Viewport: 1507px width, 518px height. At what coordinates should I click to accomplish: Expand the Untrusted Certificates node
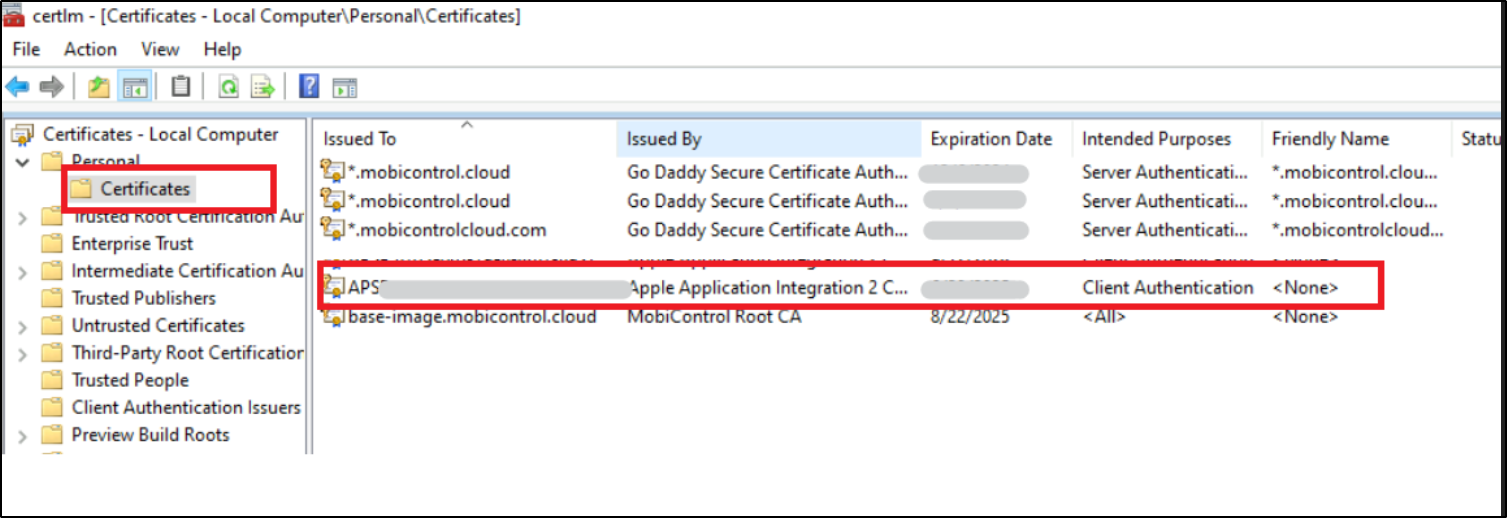22,326
